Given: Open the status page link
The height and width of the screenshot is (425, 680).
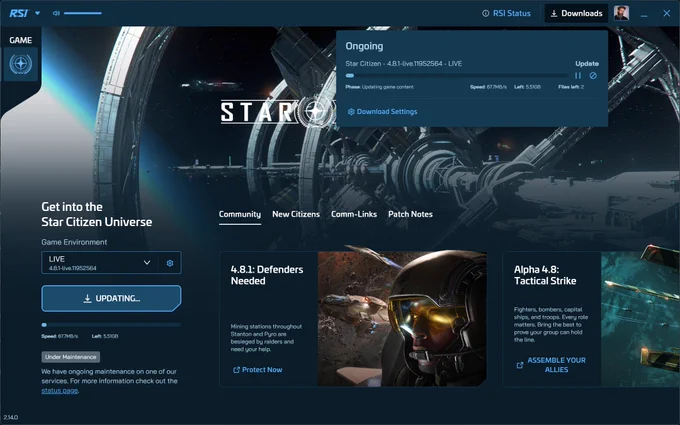Looking at the screenshot, I should pos(60,391).
